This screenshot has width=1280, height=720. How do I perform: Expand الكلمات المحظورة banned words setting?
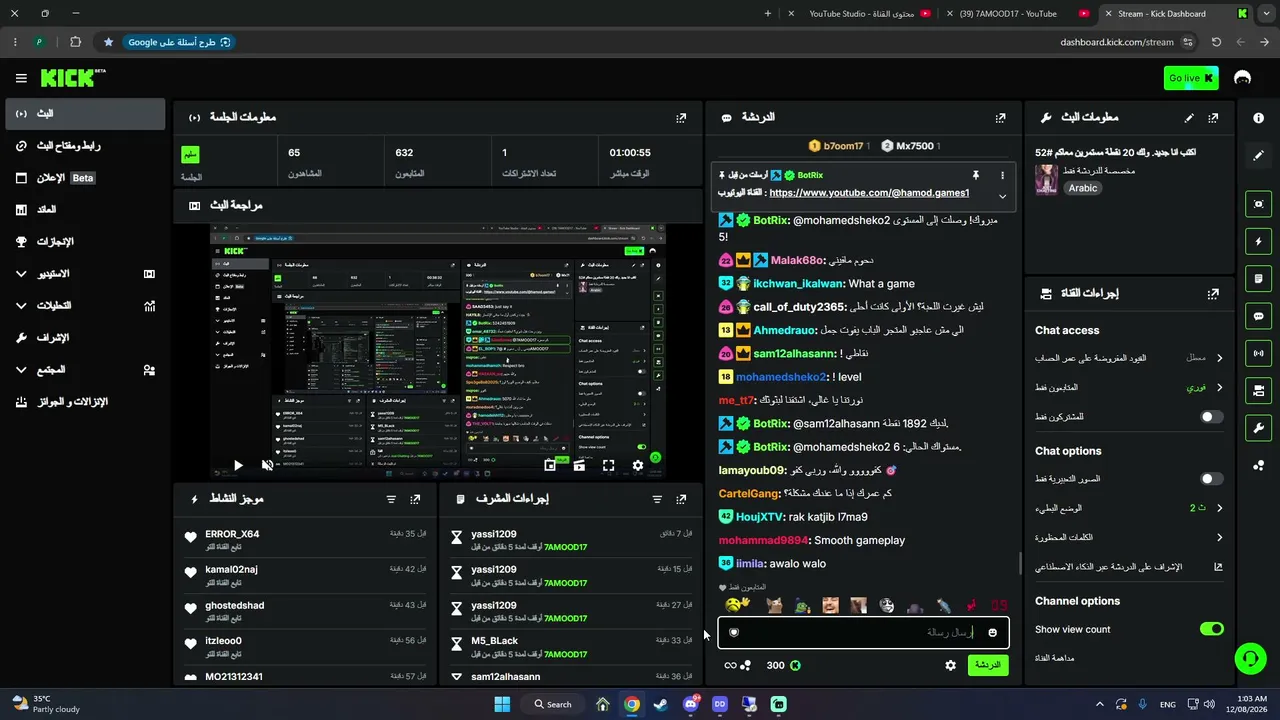1129,537
